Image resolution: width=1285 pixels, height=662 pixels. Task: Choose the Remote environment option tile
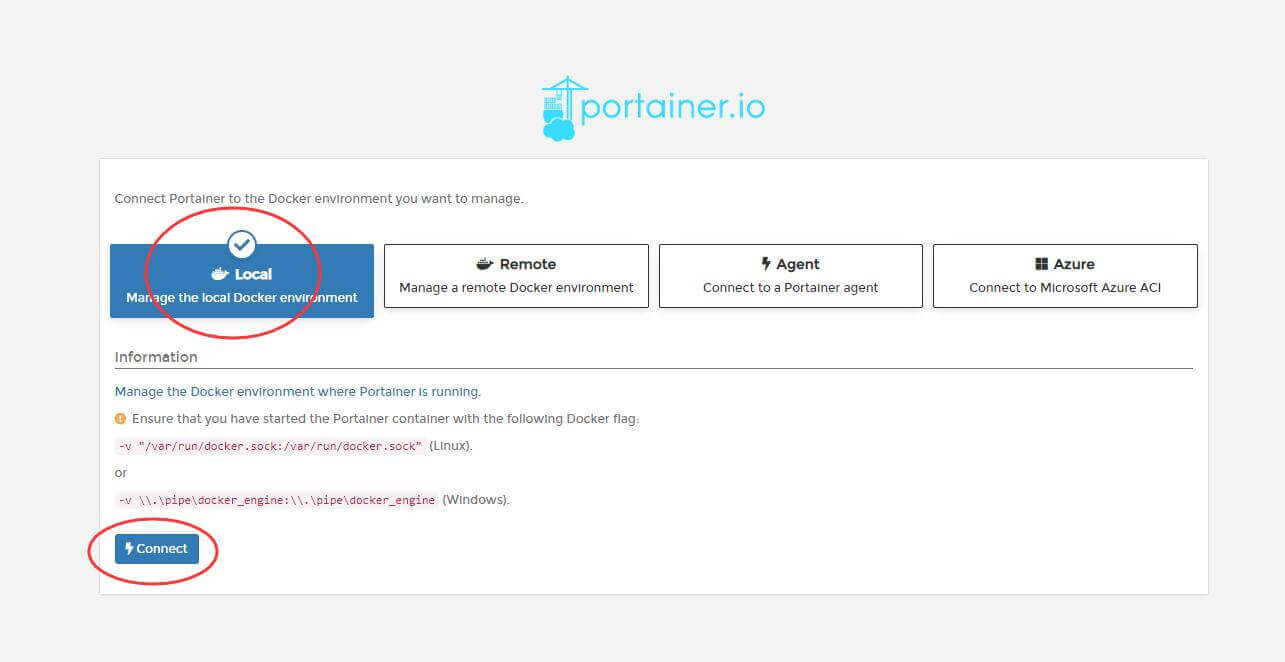(x=516, y=276)
